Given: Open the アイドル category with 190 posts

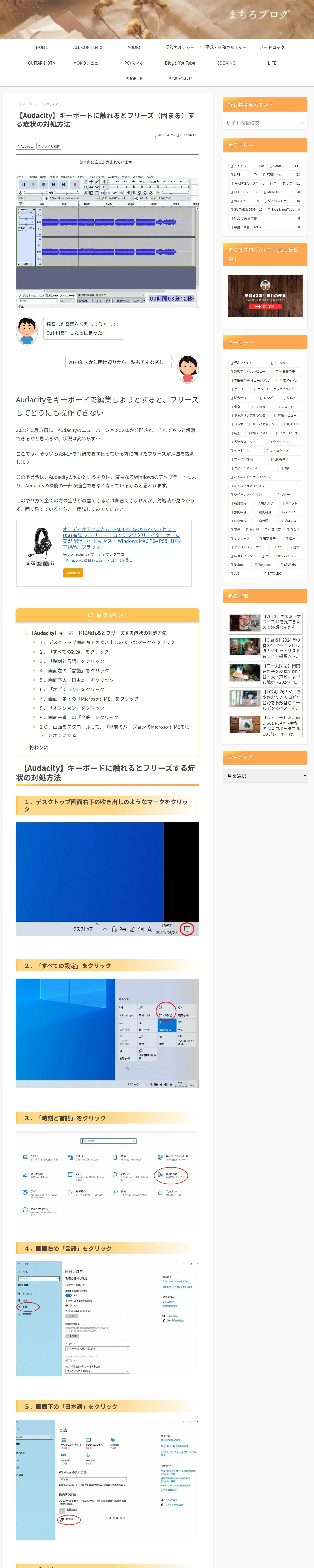Looking at the screenshot, I should coord(247,166).
